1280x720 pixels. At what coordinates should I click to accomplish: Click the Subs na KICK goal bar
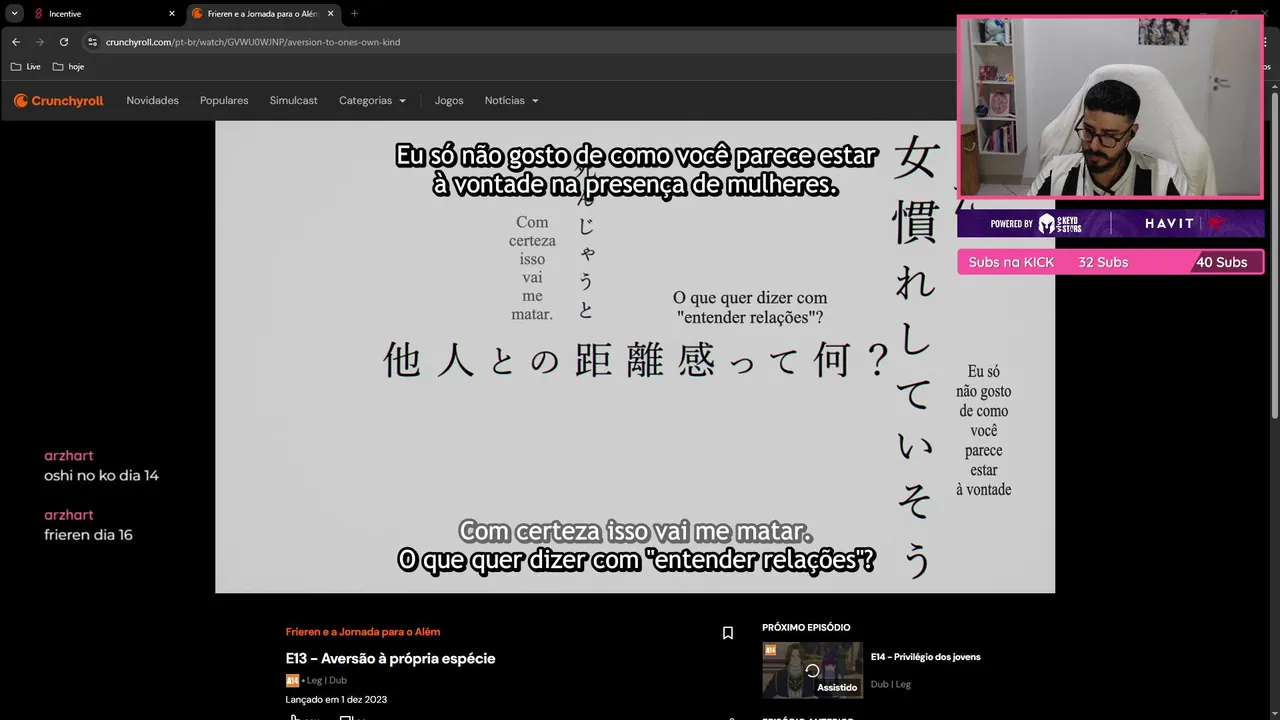click(1110, 262)
